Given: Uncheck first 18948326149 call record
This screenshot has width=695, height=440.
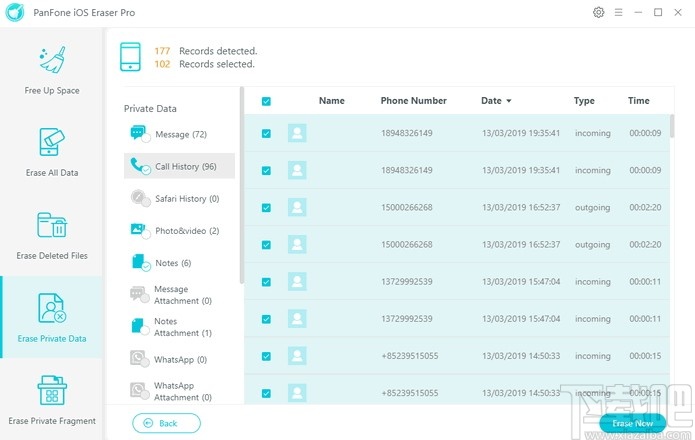Looking at the screenshot, I should (x=266, y=133).
